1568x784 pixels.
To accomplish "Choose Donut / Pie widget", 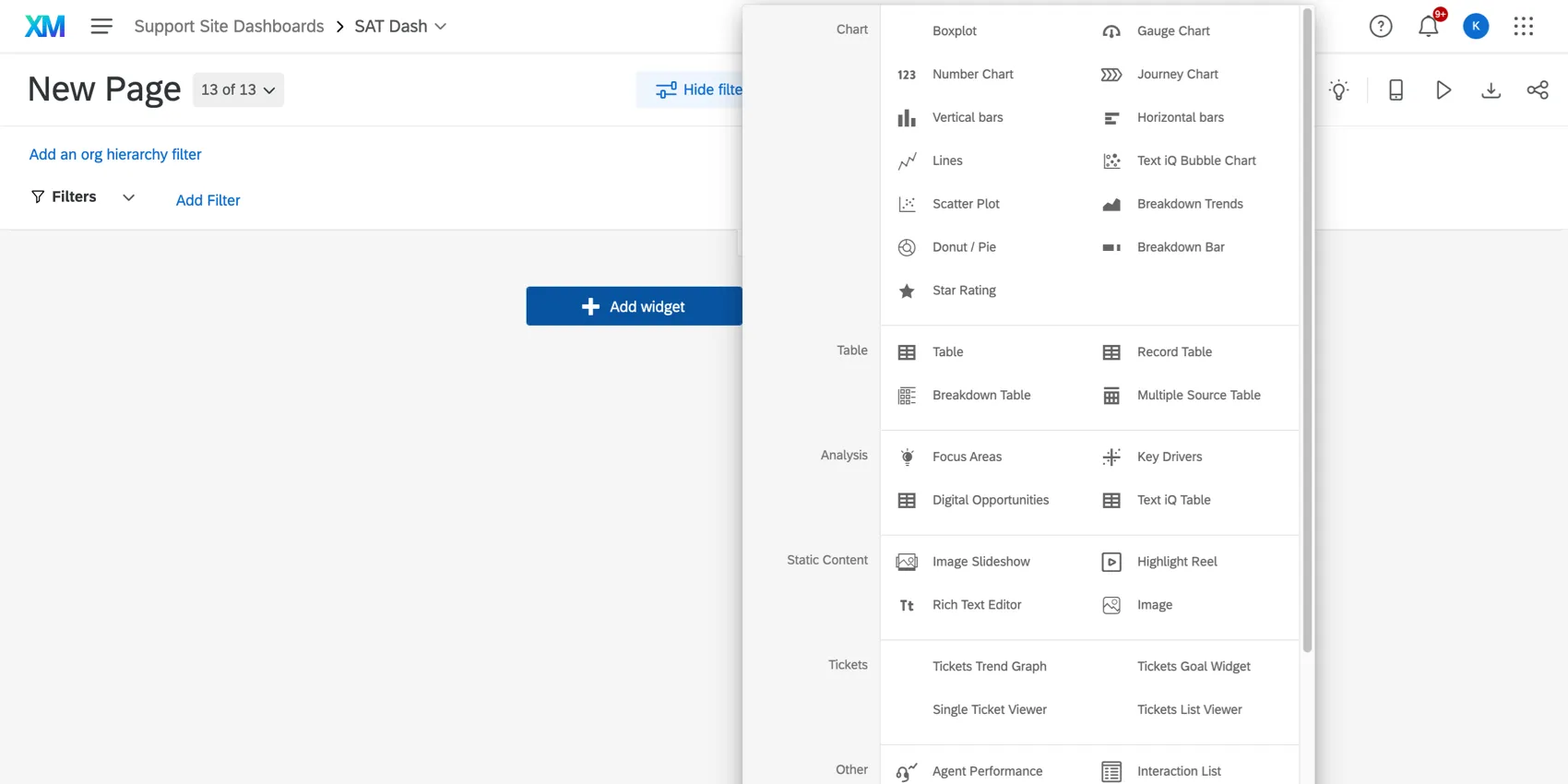I will (x=963, y=247).
